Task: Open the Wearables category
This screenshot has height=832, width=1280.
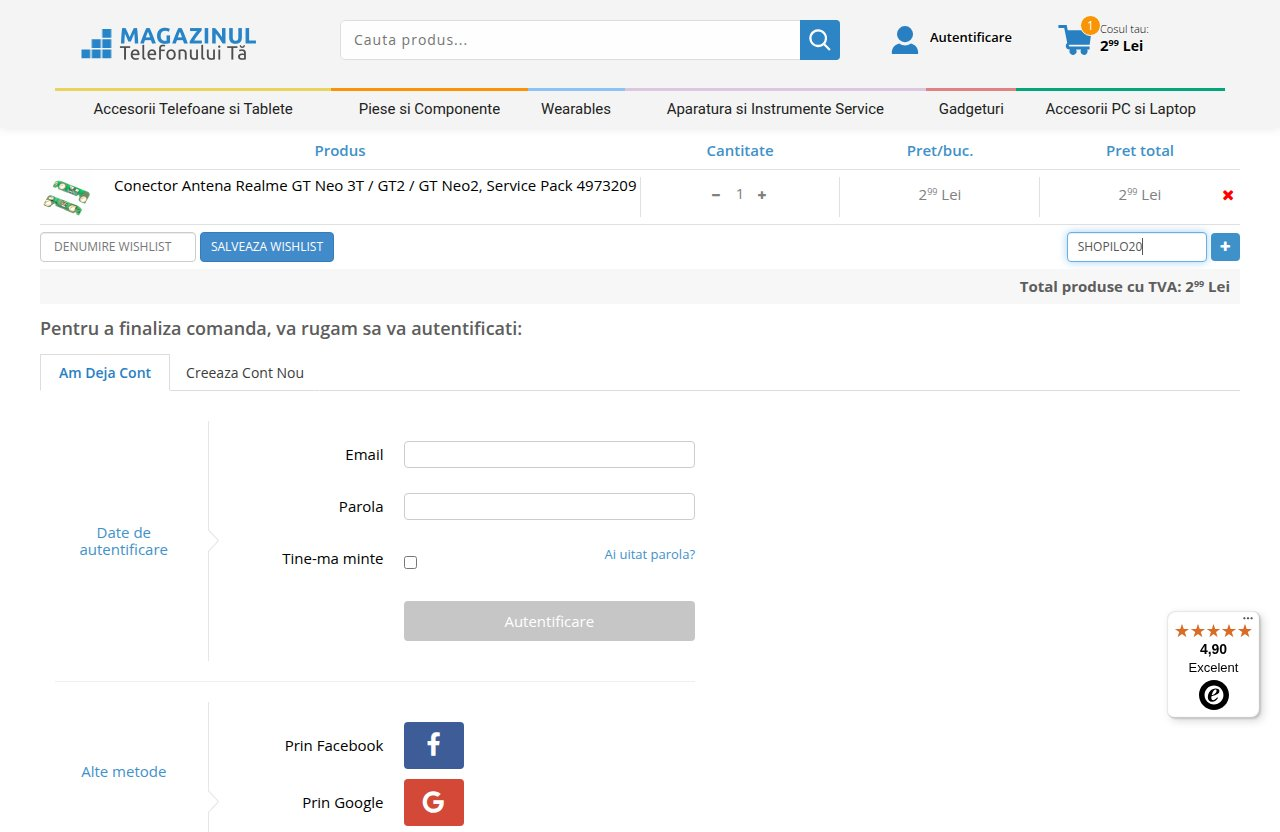Action: [x=576, y=109]
